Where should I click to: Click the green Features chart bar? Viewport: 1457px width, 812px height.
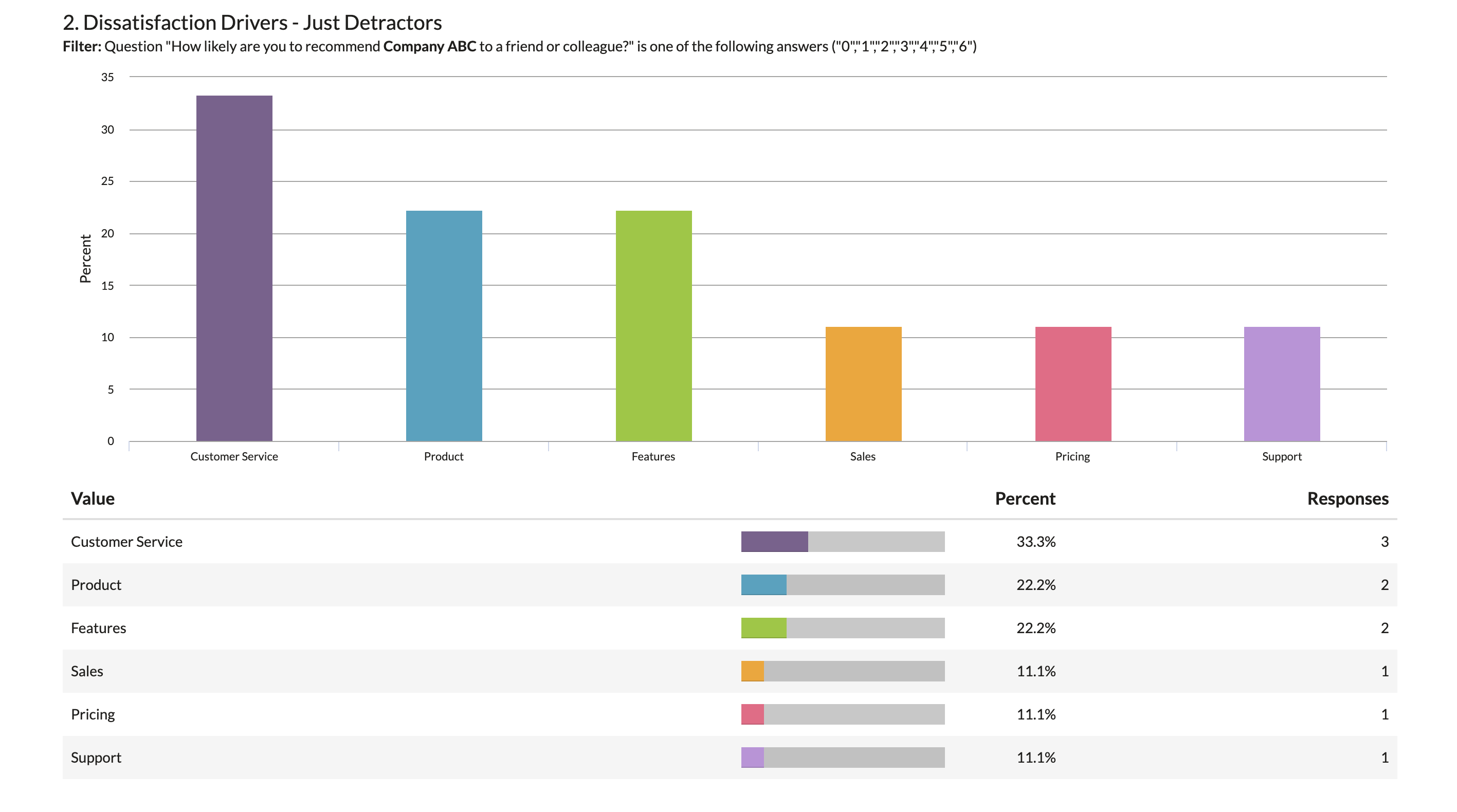(x=653, y=326)
